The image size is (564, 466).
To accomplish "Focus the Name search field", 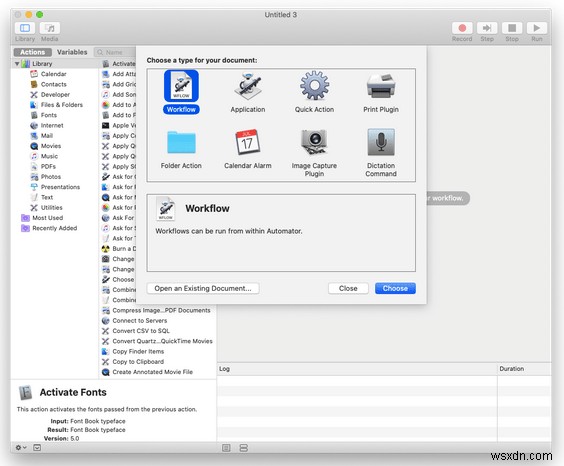I will (115, 52).
